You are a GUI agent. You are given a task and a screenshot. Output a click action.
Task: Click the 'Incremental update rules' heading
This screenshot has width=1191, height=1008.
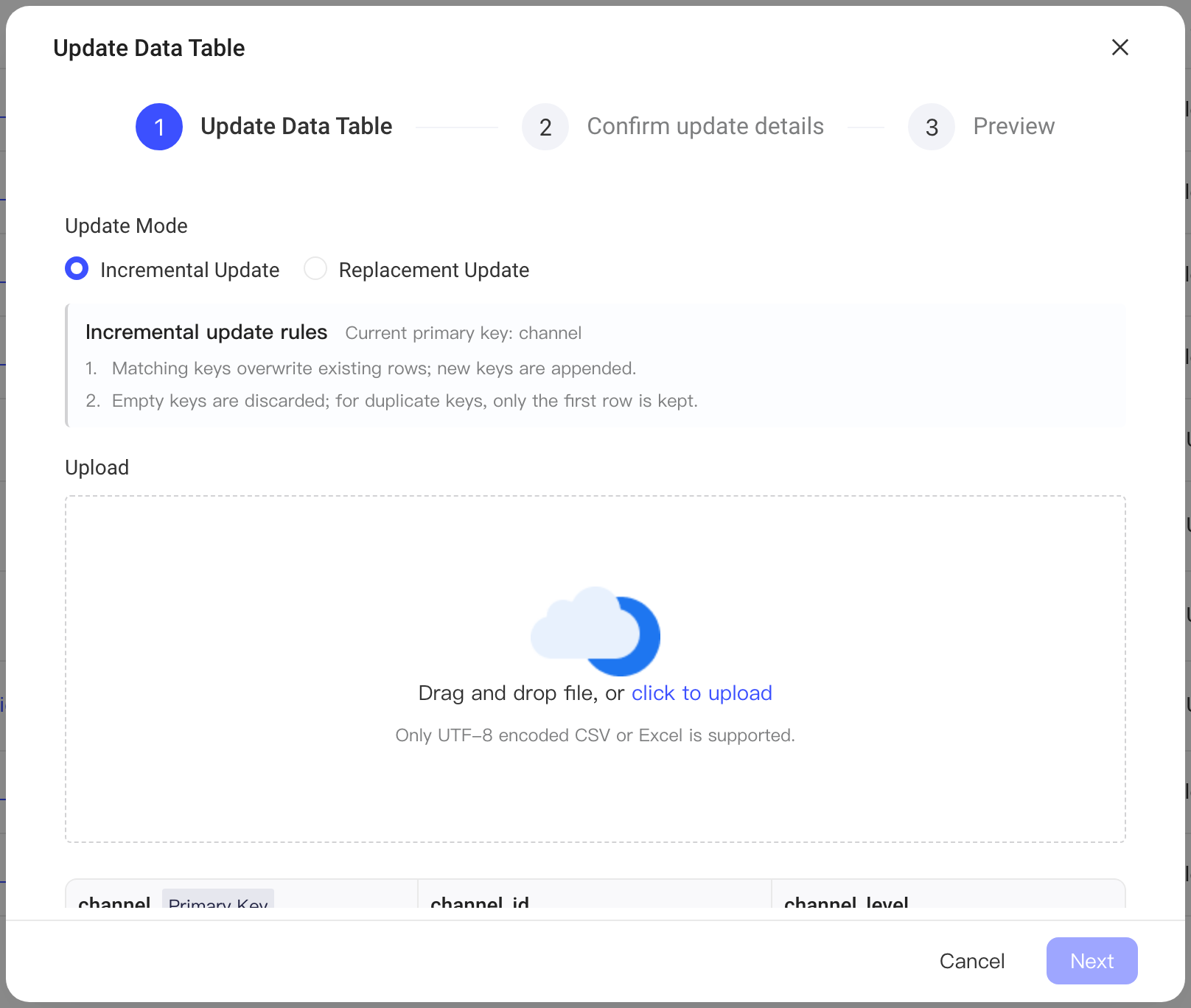[x=206, y=332]
